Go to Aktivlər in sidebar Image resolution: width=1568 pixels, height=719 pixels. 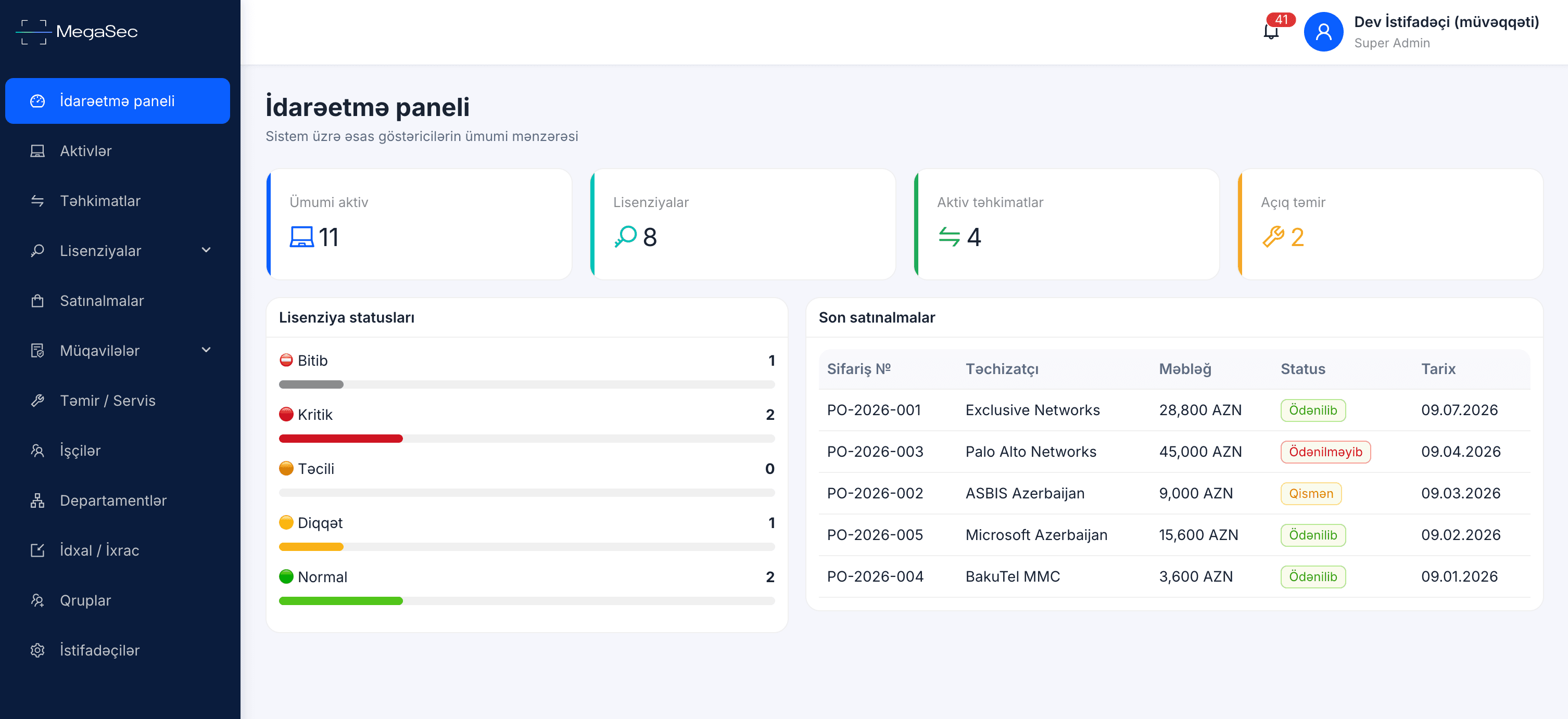[118, 151]
